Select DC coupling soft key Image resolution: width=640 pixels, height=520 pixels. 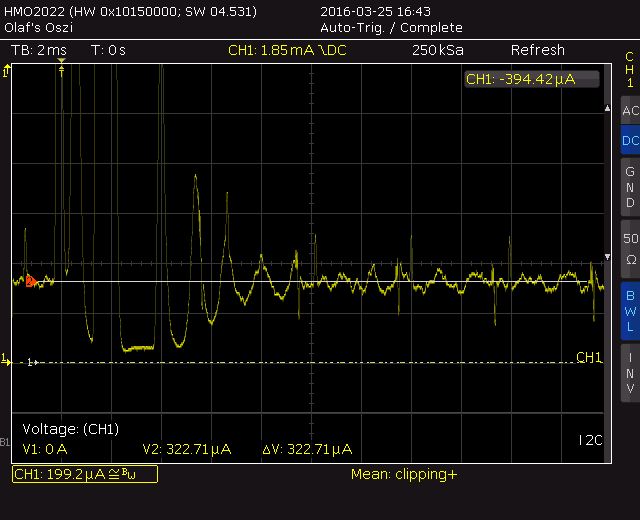point(630,140)
